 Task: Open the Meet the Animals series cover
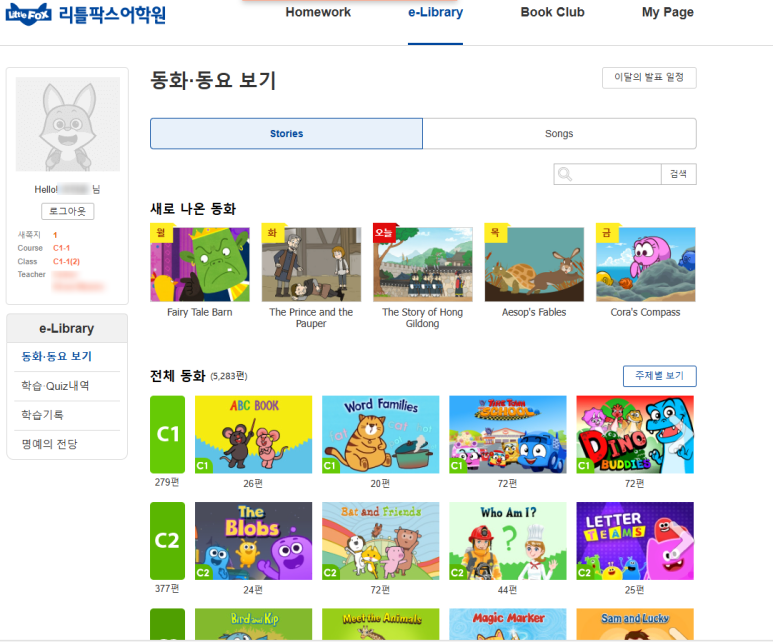381,624
